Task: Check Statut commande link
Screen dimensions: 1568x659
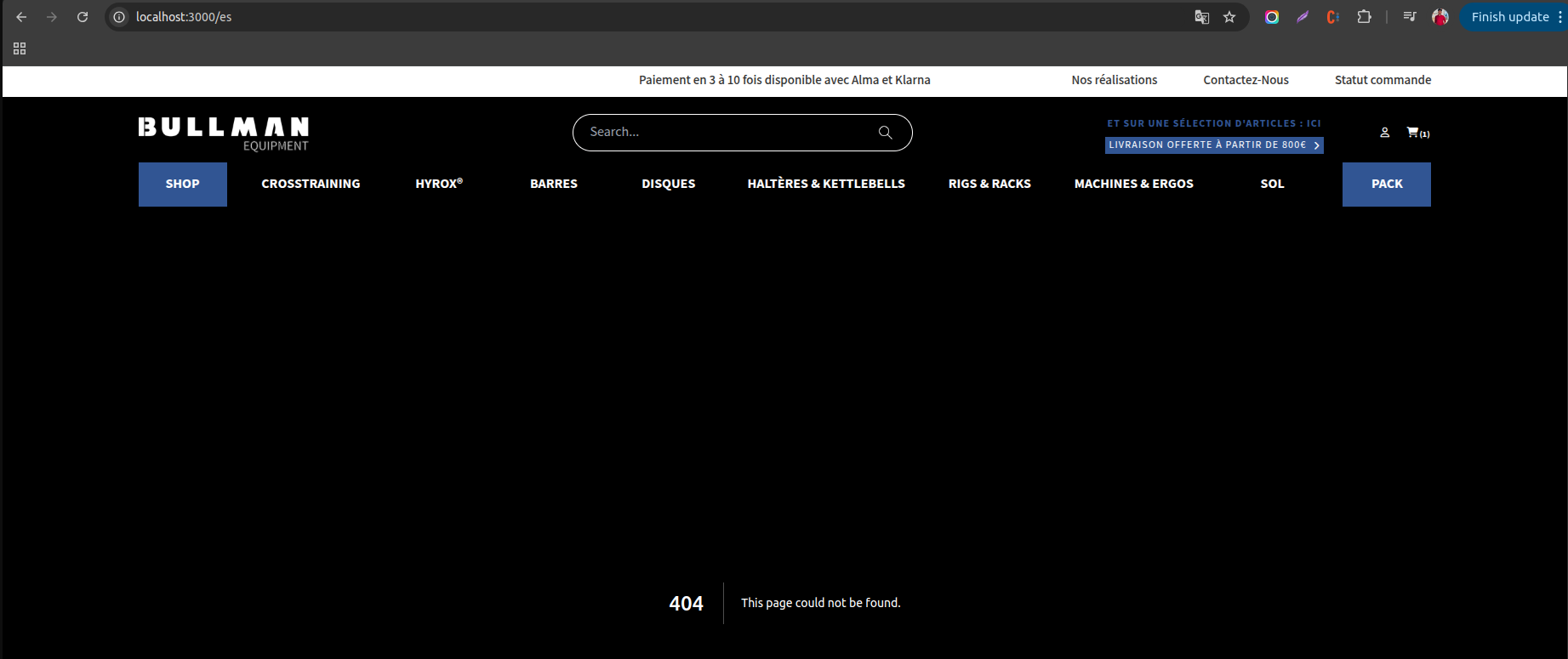Action: click(1383, 80)
